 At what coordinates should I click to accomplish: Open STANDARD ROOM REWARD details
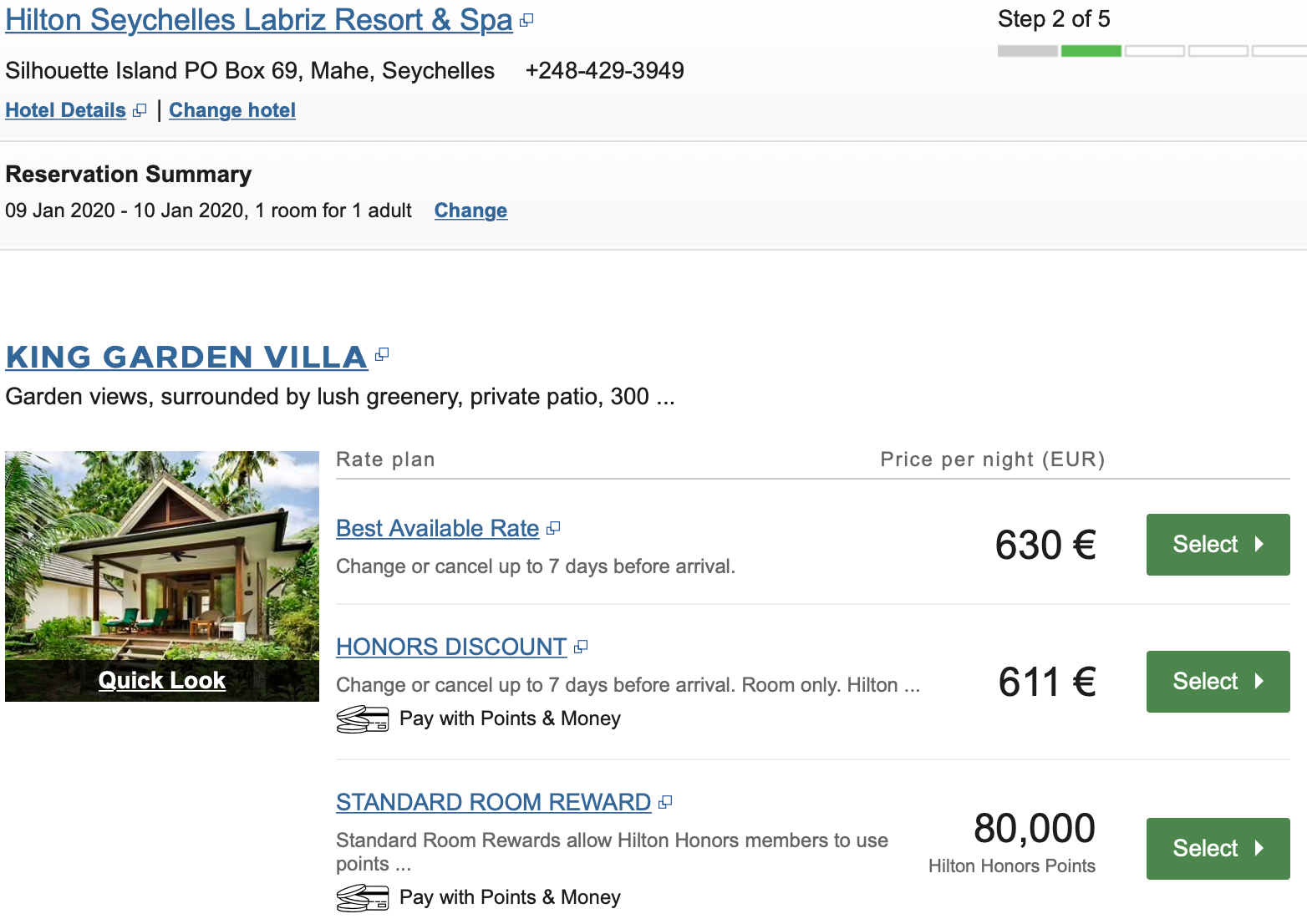[x=493, y=802]
